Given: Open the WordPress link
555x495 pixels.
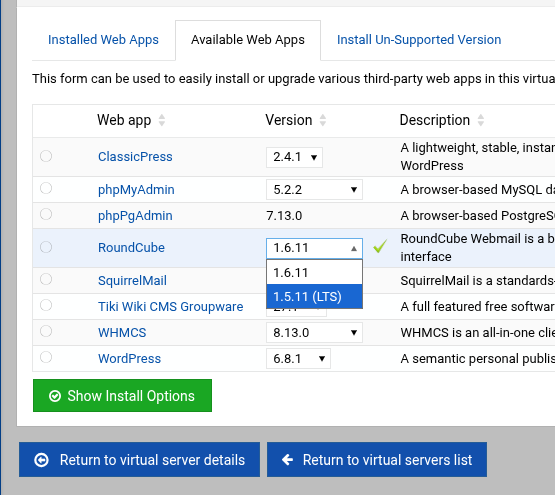Looking at the screenshot, I should pyautogui.click(x=130, y=359).
